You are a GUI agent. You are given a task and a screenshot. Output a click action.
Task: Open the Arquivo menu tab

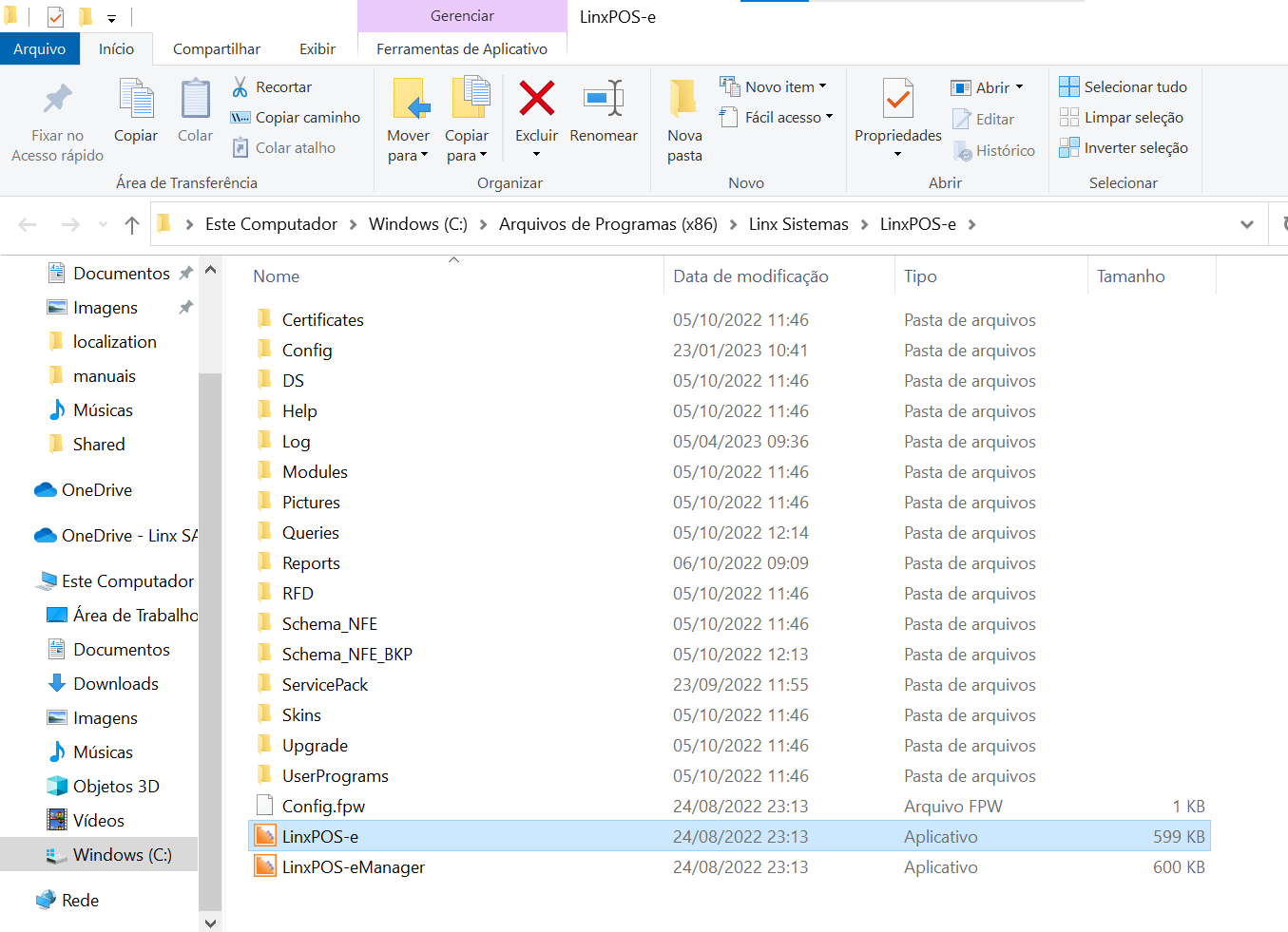point(40,48)
